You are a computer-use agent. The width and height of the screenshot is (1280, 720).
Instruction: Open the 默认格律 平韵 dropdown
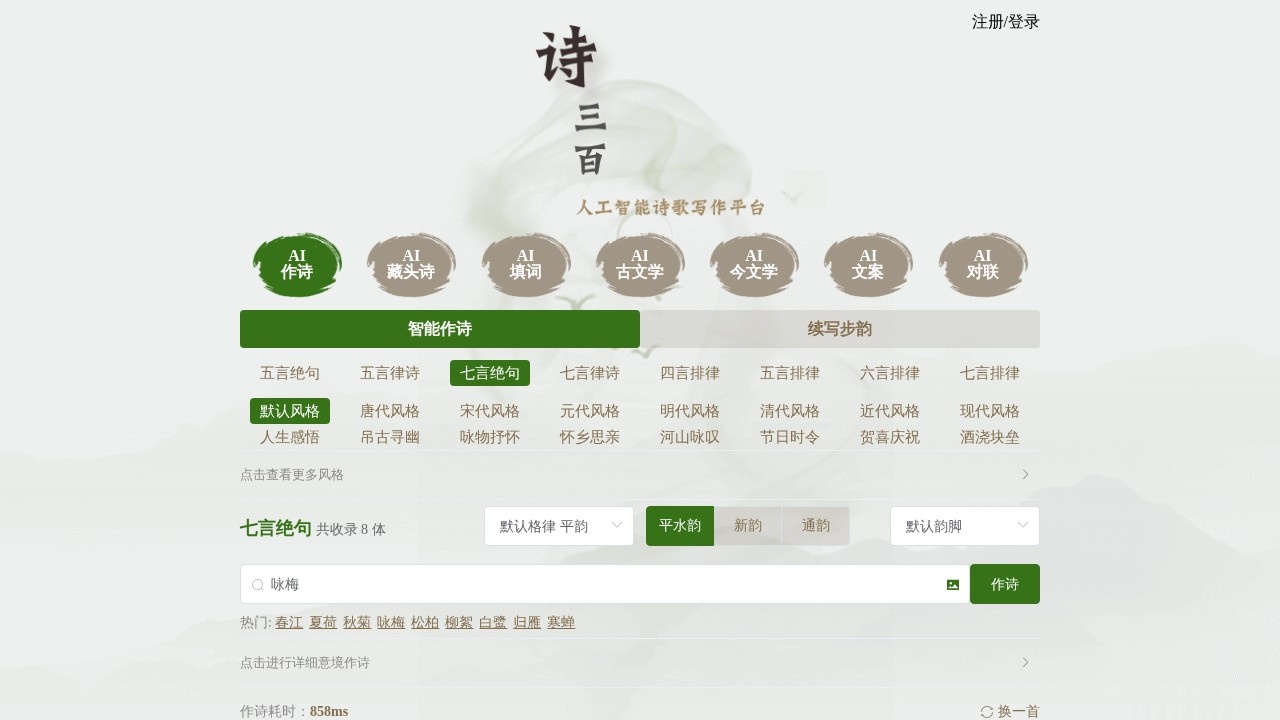(558, 525)
